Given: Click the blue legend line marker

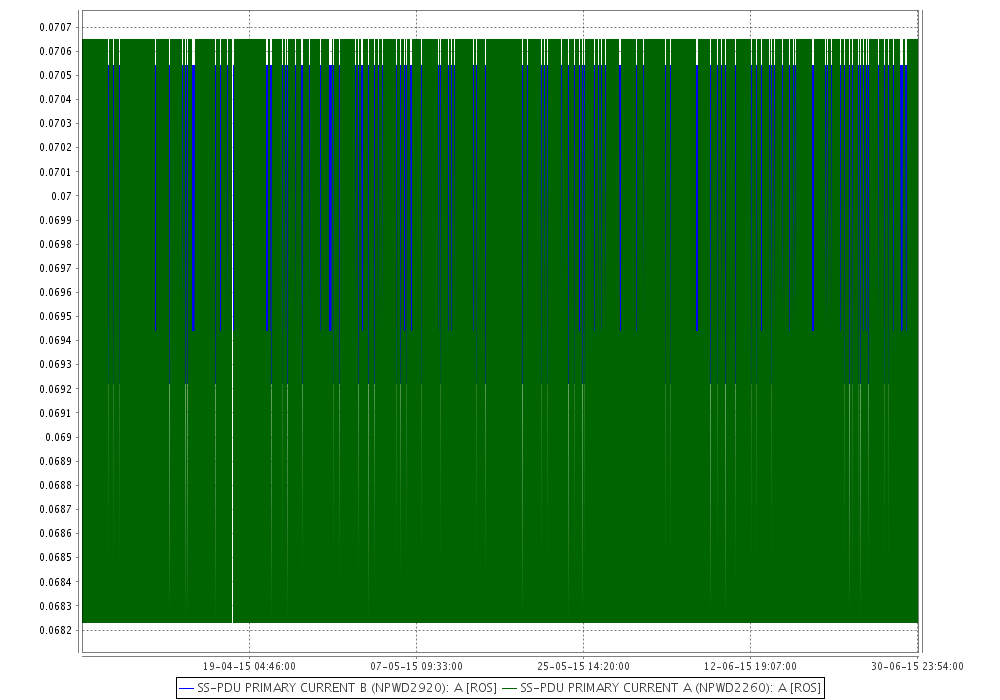Looking at the screenshot, I should pos(187,689).
